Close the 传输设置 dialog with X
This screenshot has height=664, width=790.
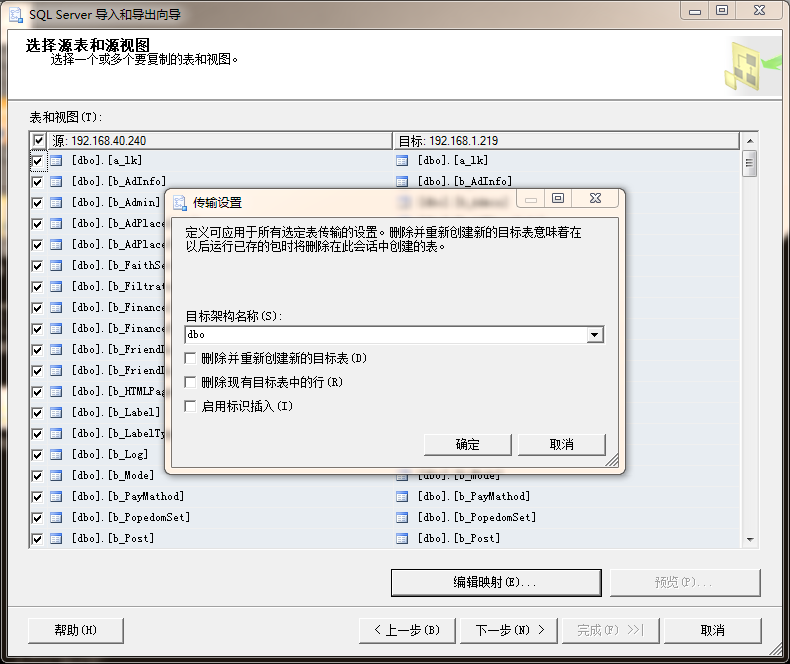pos(596,198)
